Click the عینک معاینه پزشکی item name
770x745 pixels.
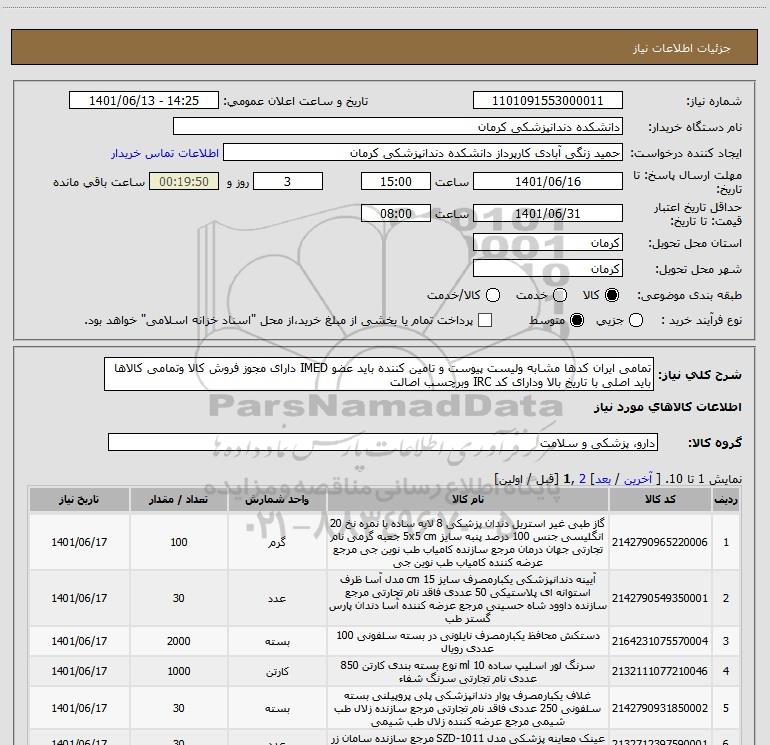(x=468, y=739)
